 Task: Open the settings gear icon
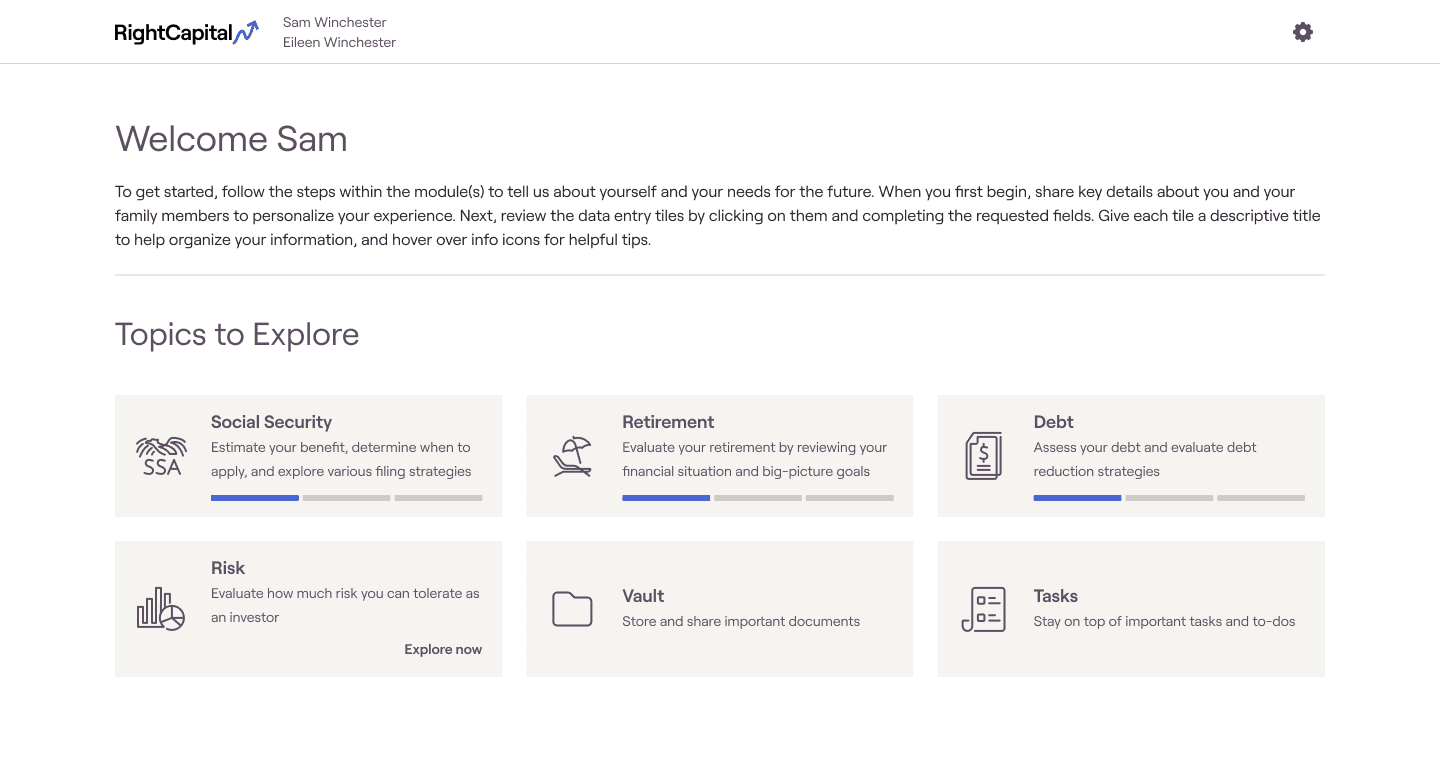pyautogui.click(x=1302, y=32)
